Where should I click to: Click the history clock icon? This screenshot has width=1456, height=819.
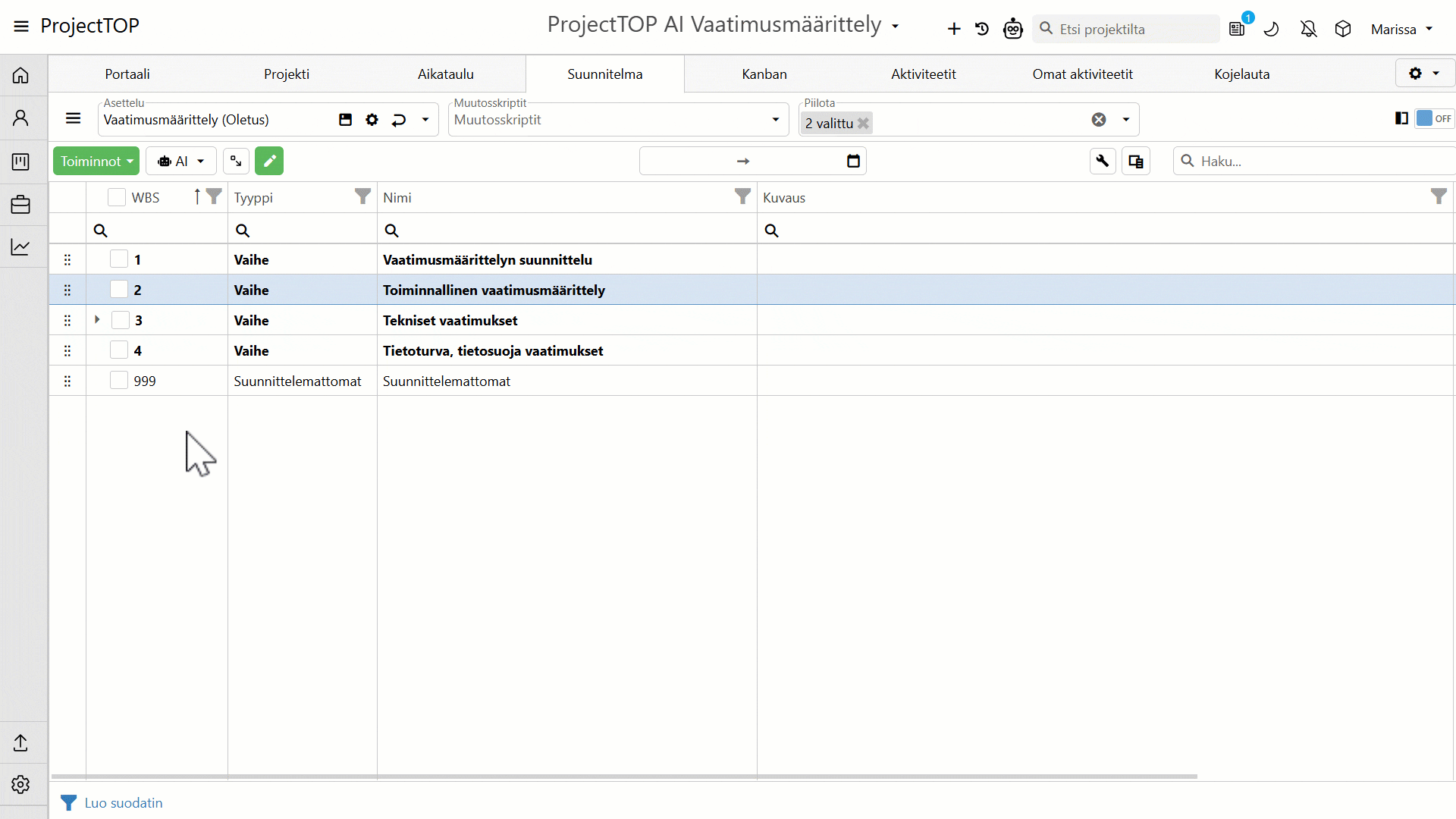pos(982,29)
